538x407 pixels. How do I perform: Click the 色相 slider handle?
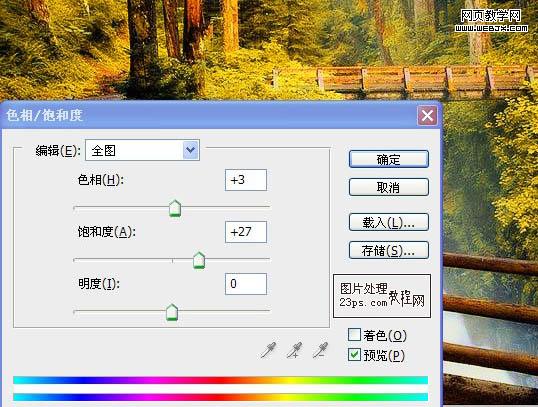pyautogui.click(x=175, y=208)
